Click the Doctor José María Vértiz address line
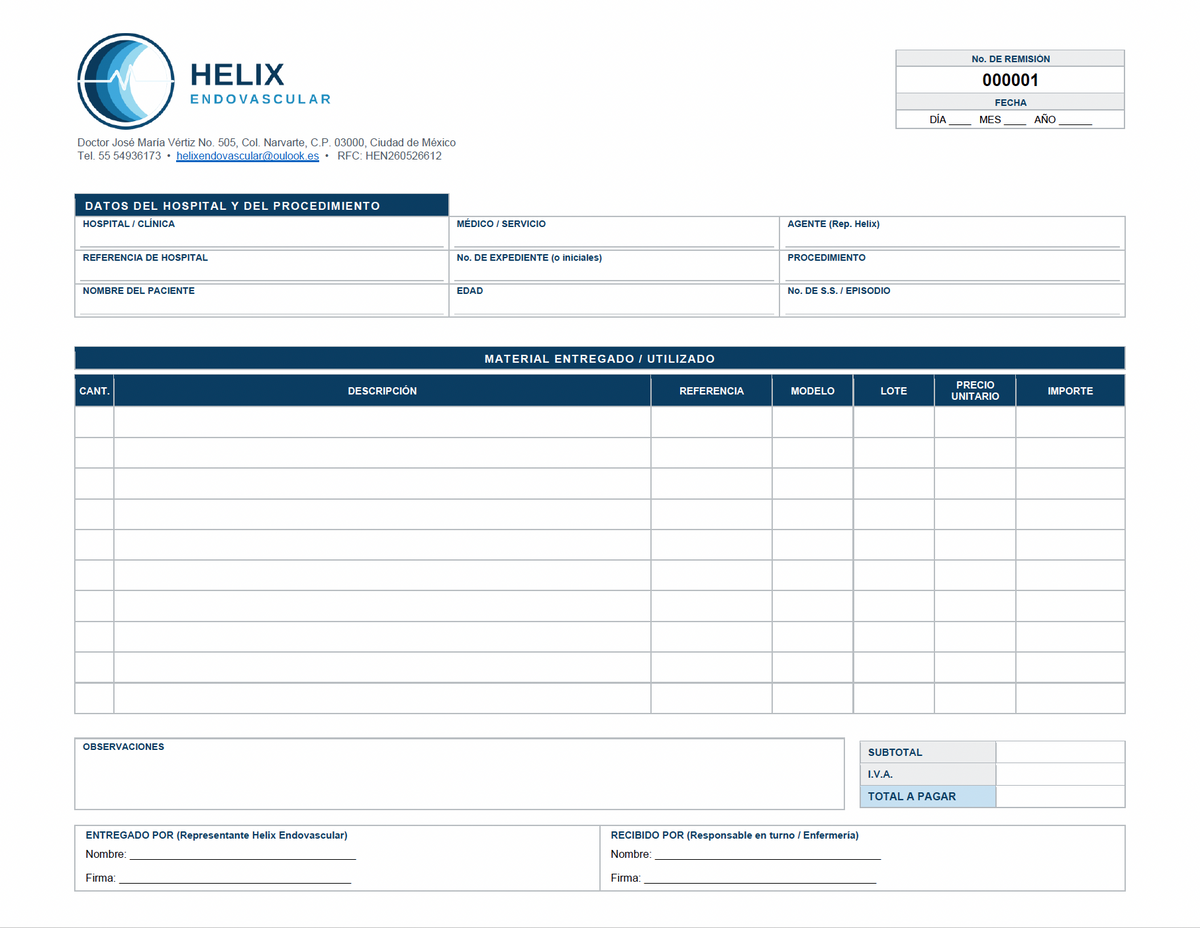 (266, 143)
